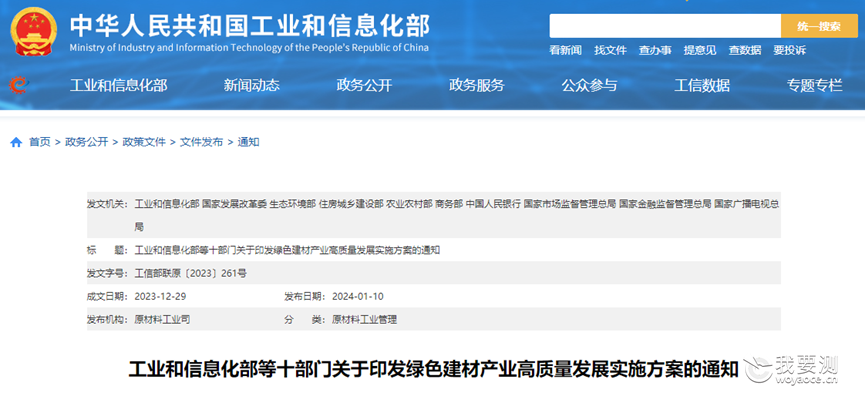Click the 找文件 quick link

point(610,50)
